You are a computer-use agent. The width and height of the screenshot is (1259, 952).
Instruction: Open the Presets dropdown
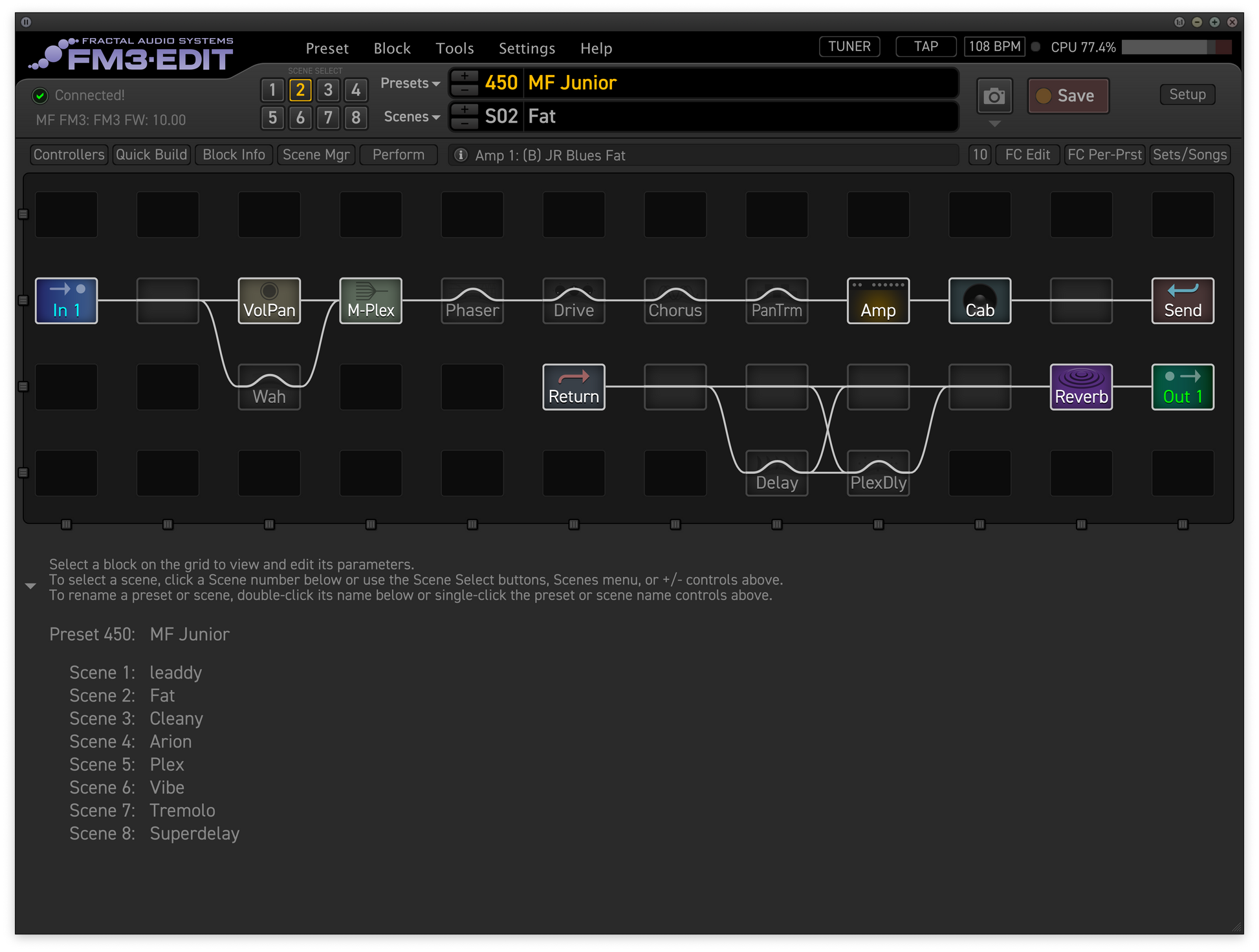(410, 83)
